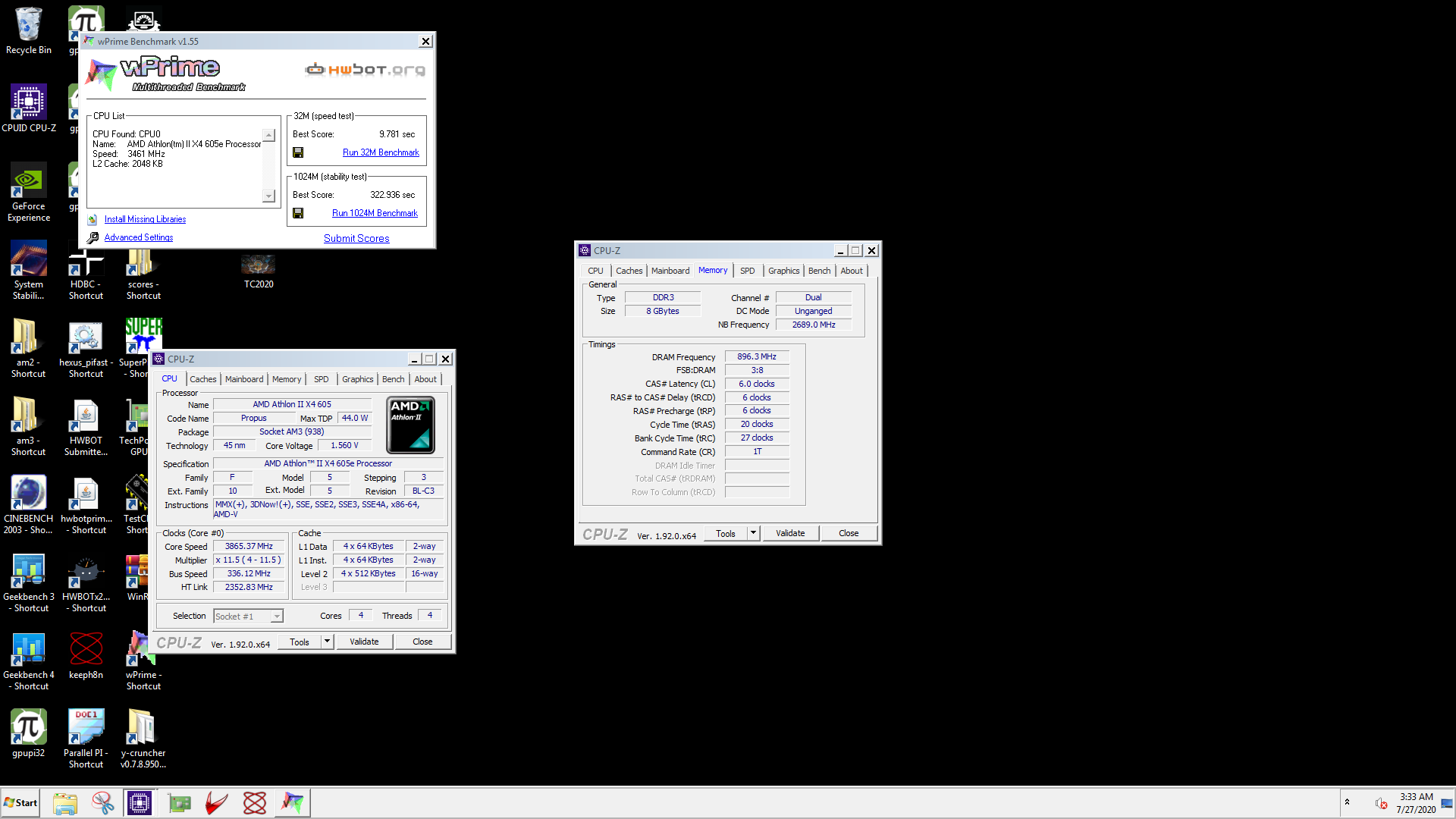Click Validate in left CPU-Z window

[x=364, y=642]
